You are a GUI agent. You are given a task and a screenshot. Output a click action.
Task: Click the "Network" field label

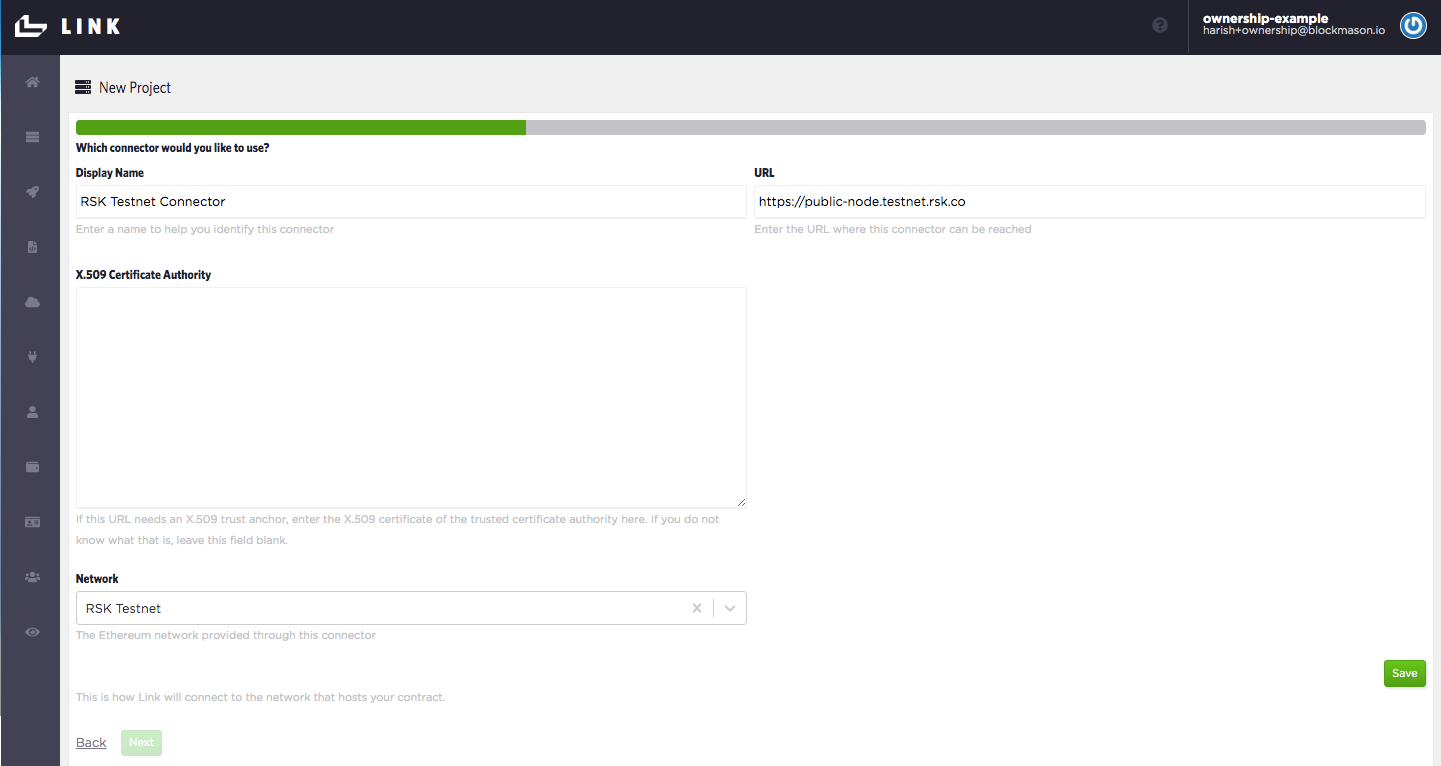point(97,579)
